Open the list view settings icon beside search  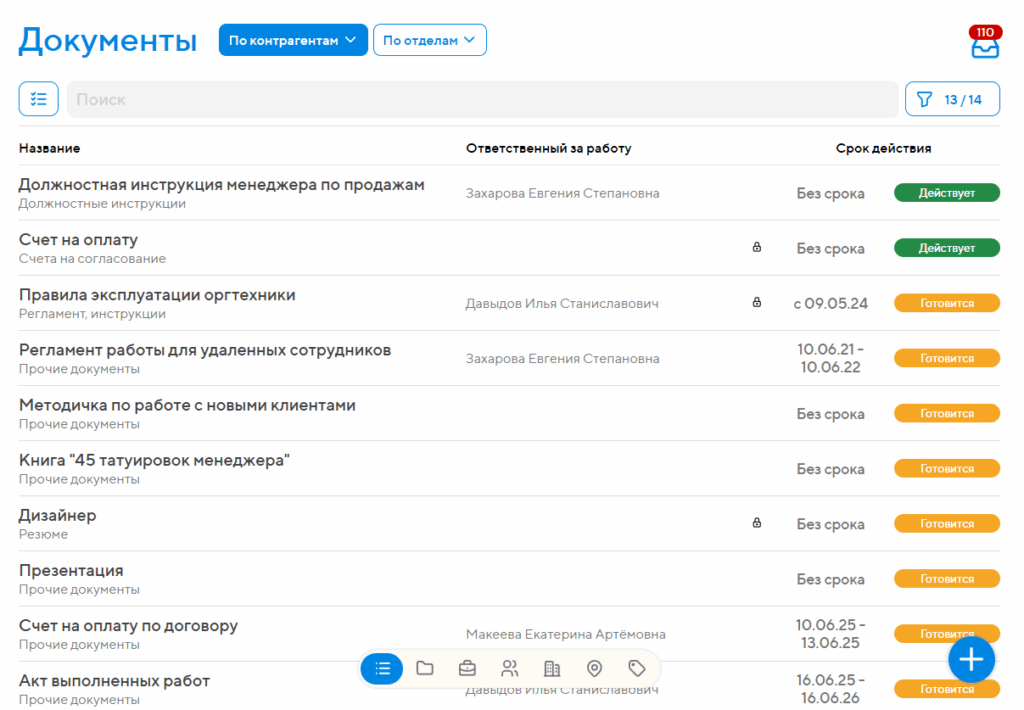click(38, 98)
